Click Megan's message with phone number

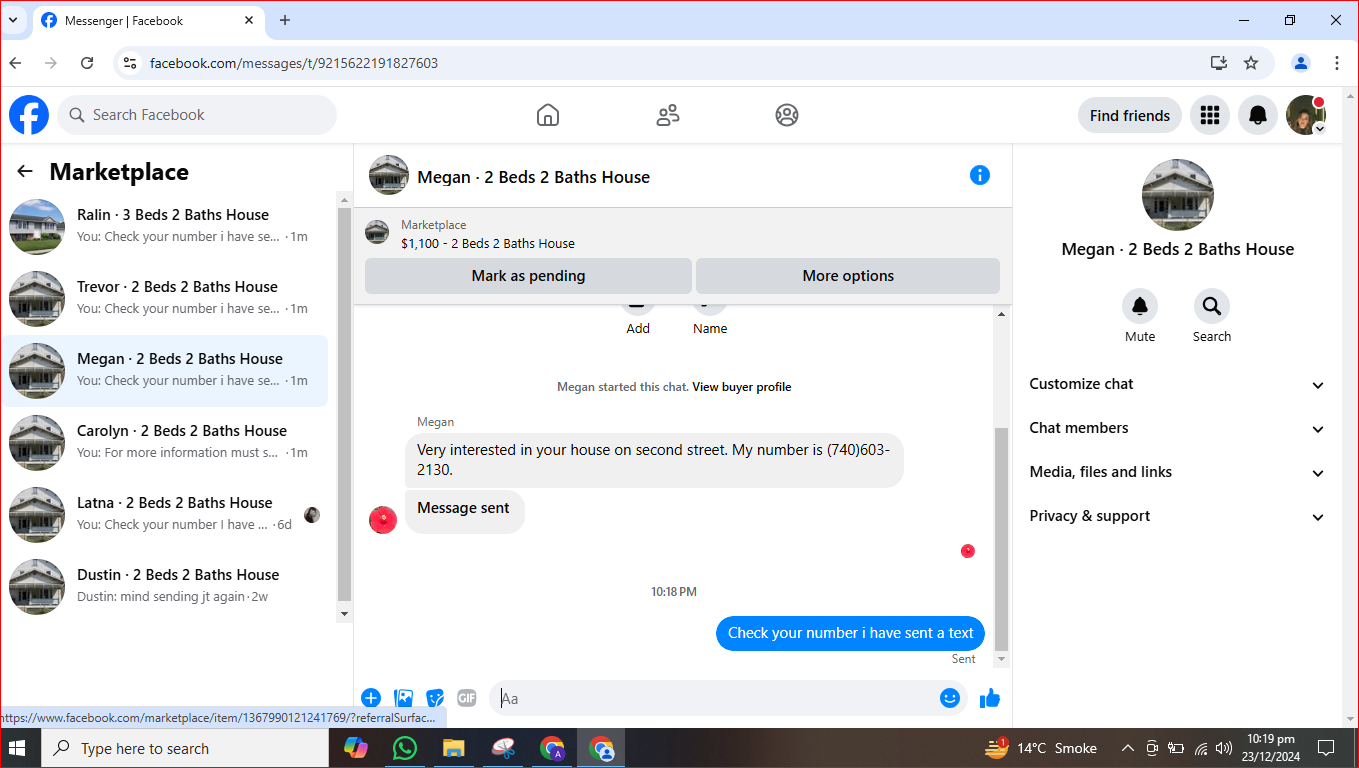[654, 460]
